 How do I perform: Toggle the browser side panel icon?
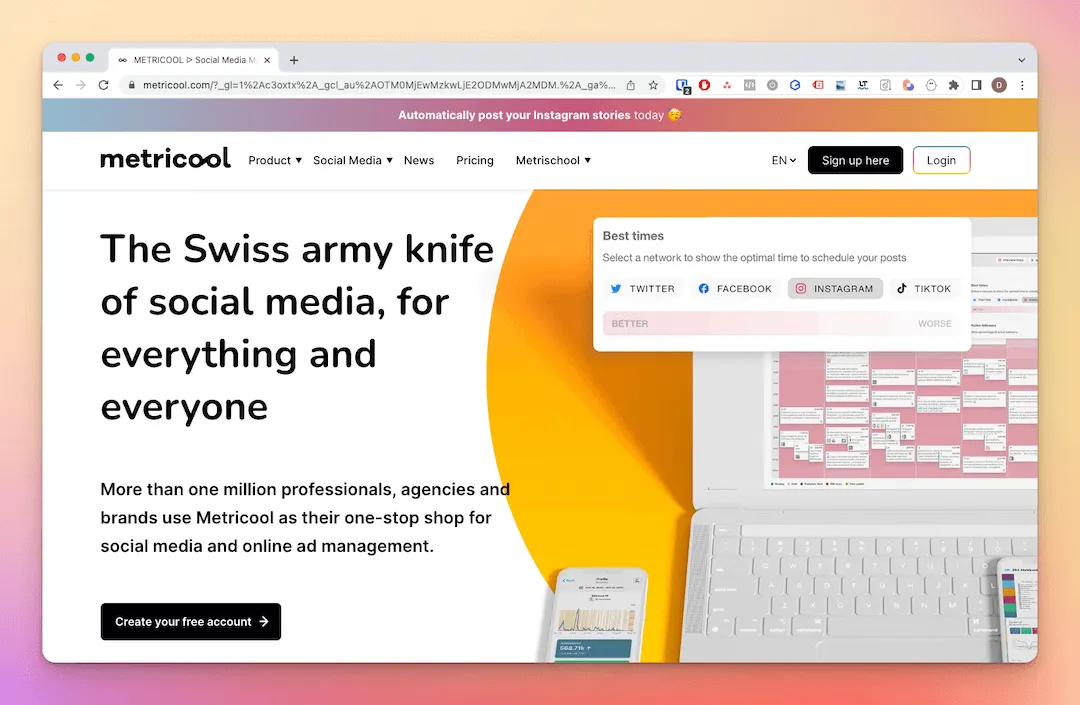(x=976, y=85)
